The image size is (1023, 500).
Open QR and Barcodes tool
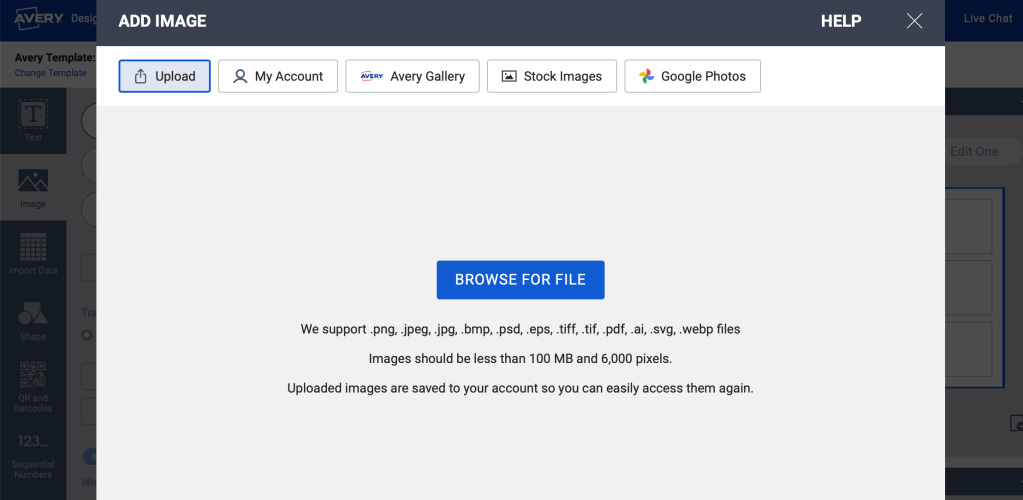tap(33, 387)
